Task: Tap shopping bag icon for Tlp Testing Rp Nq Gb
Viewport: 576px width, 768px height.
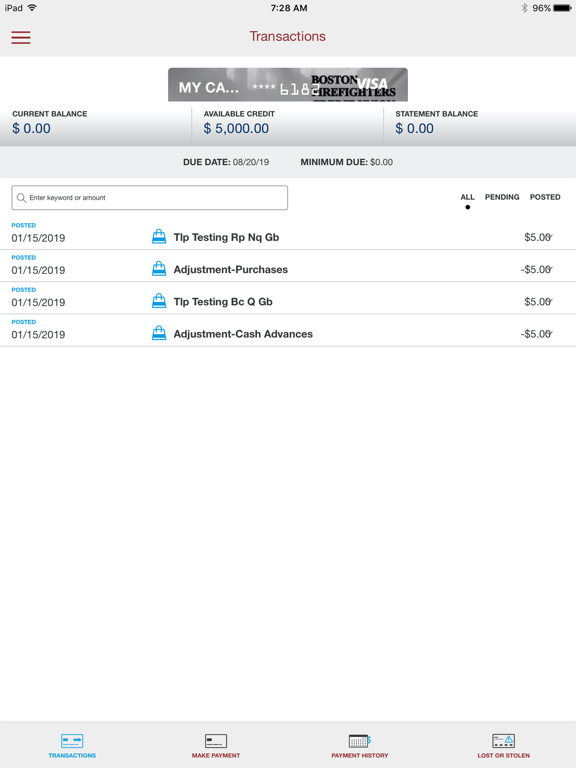Action: point(159,237)
